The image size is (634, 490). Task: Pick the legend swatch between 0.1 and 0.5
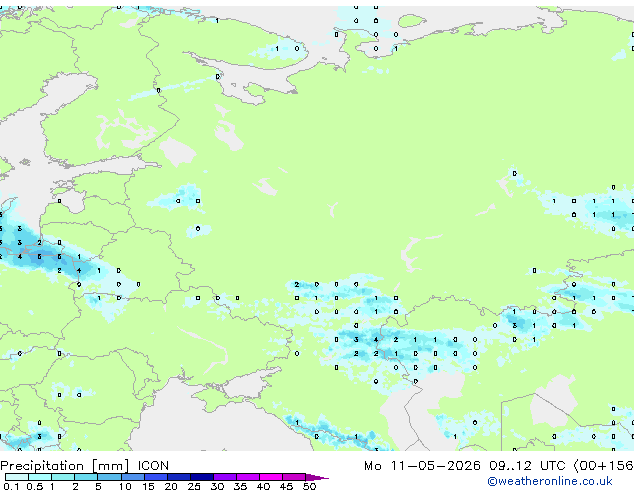[x=17, y=477]
